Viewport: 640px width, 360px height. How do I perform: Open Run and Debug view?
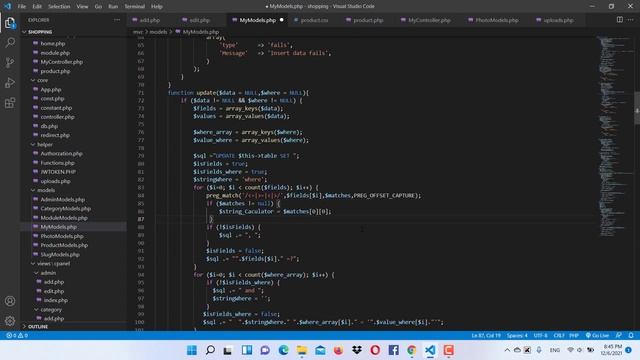tap(10, 82)
